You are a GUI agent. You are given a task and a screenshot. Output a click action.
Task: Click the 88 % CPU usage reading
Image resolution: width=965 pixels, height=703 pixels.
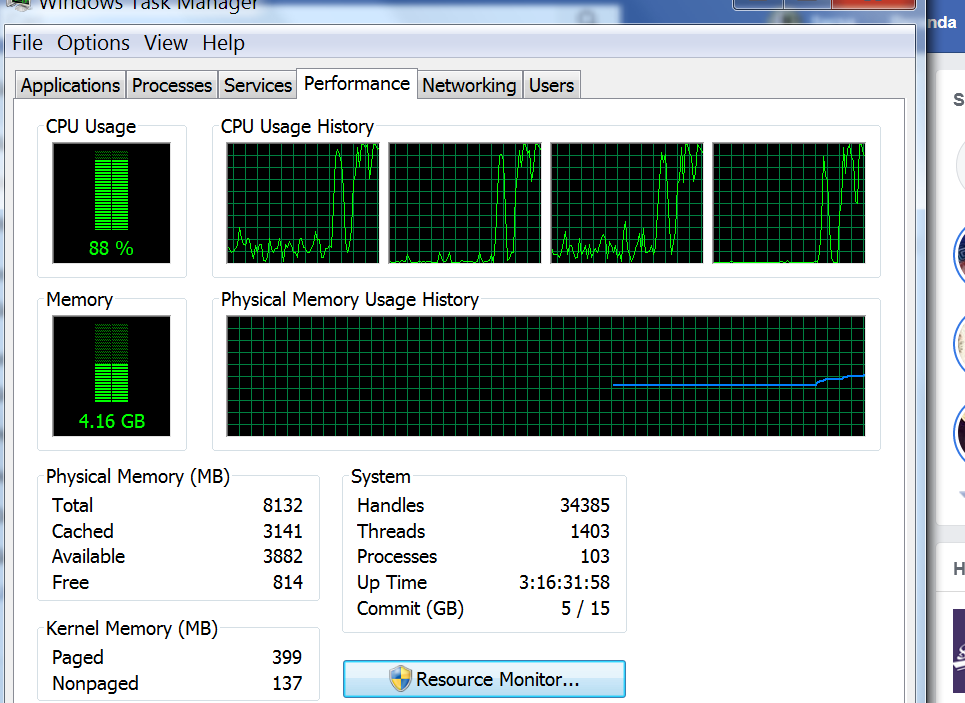(111, 249)
